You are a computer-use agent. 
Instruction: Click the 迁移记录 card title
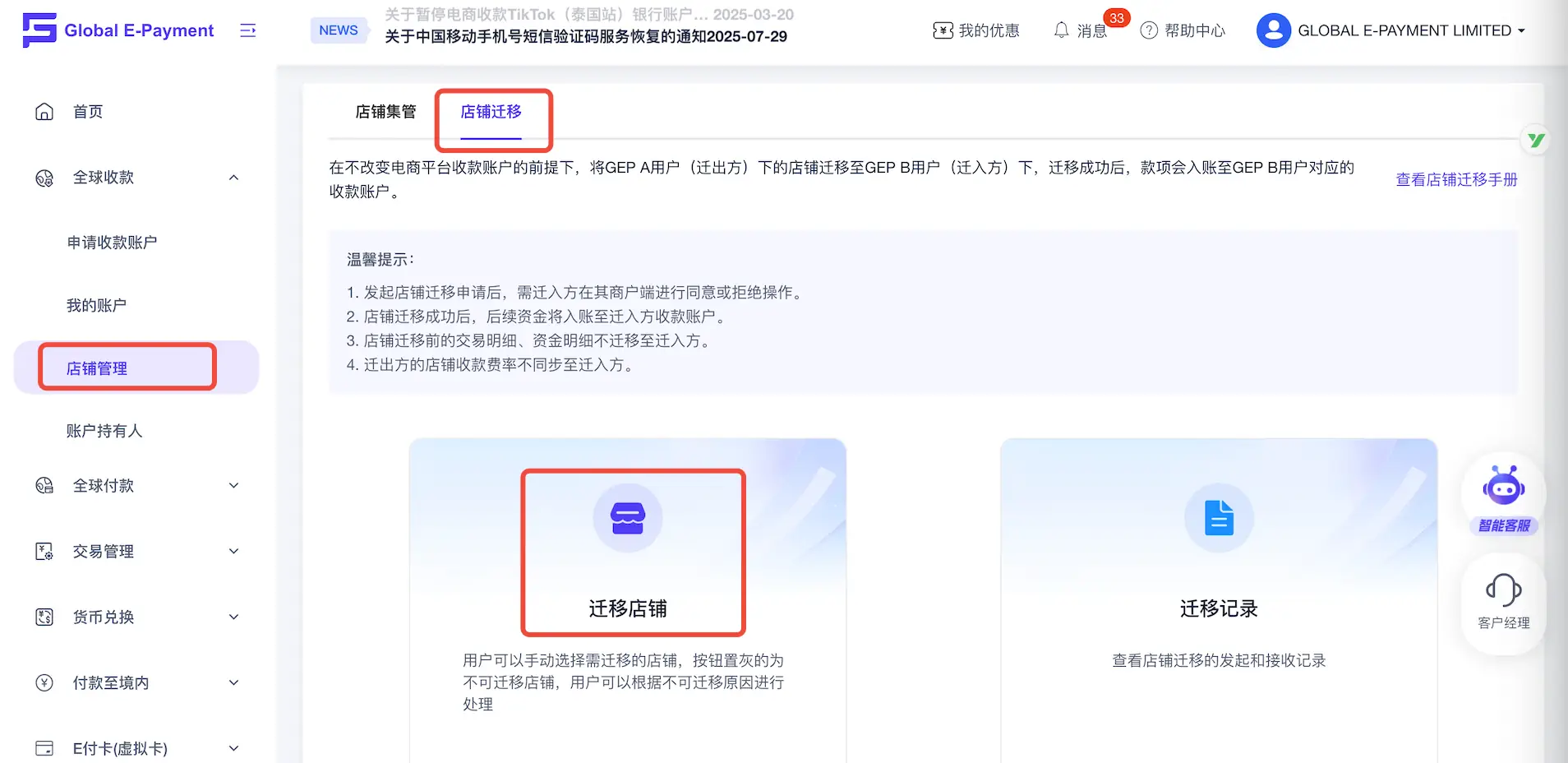click(x=1219, y=608)
